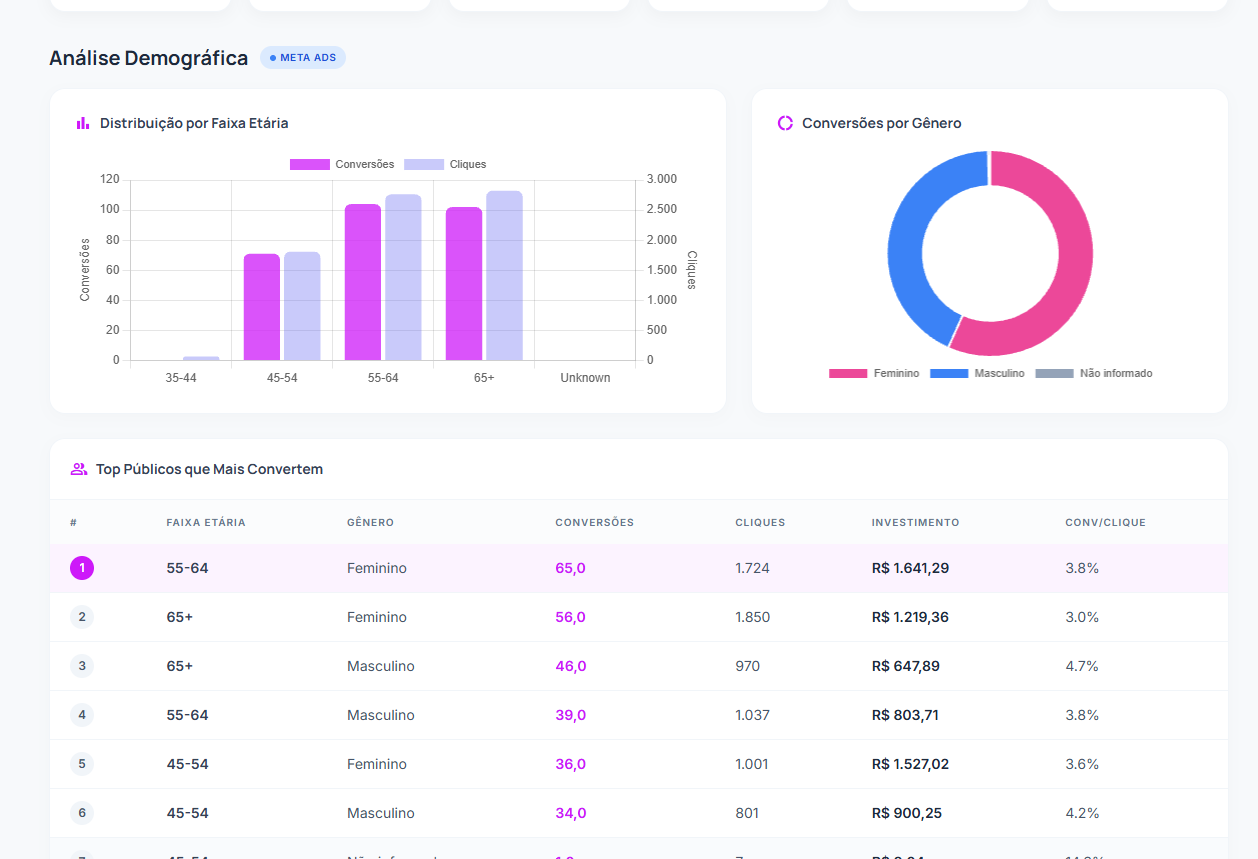Click the bar chart icon beside Distribuição por Faixa Etária
The height and width of the screenshot is (859, 1258).
pyautogui.click(x=83, y=123)
